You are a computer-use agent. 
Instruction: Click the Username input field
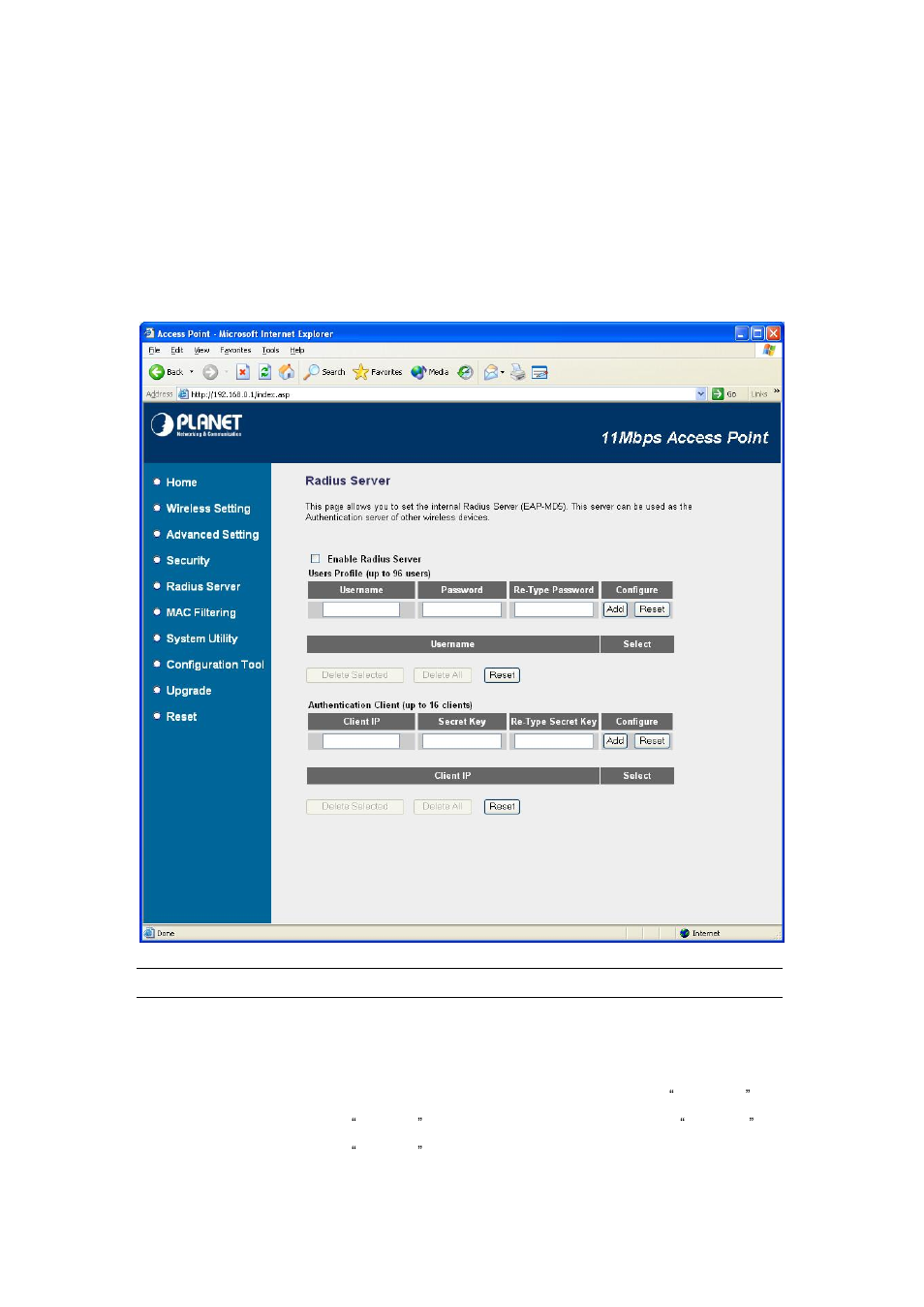(x=361, y=609)
